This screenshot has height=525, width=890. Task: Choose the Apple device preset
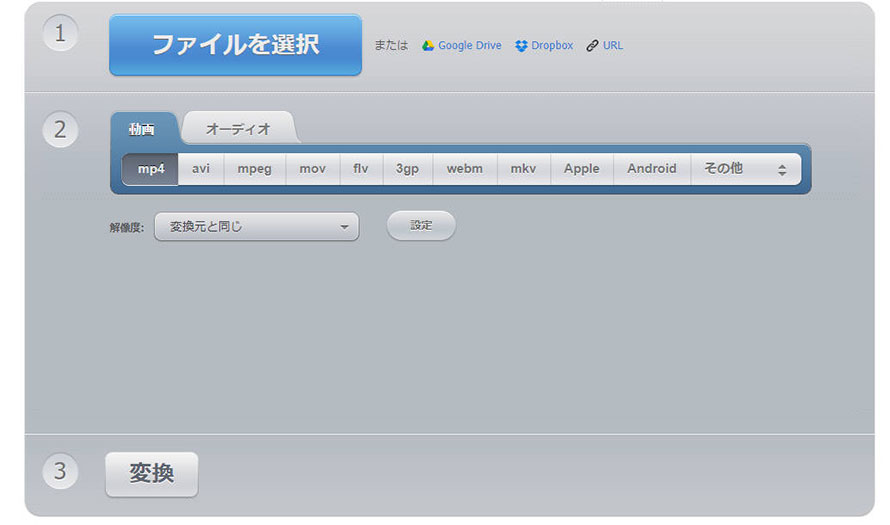[x=582, y=169]
